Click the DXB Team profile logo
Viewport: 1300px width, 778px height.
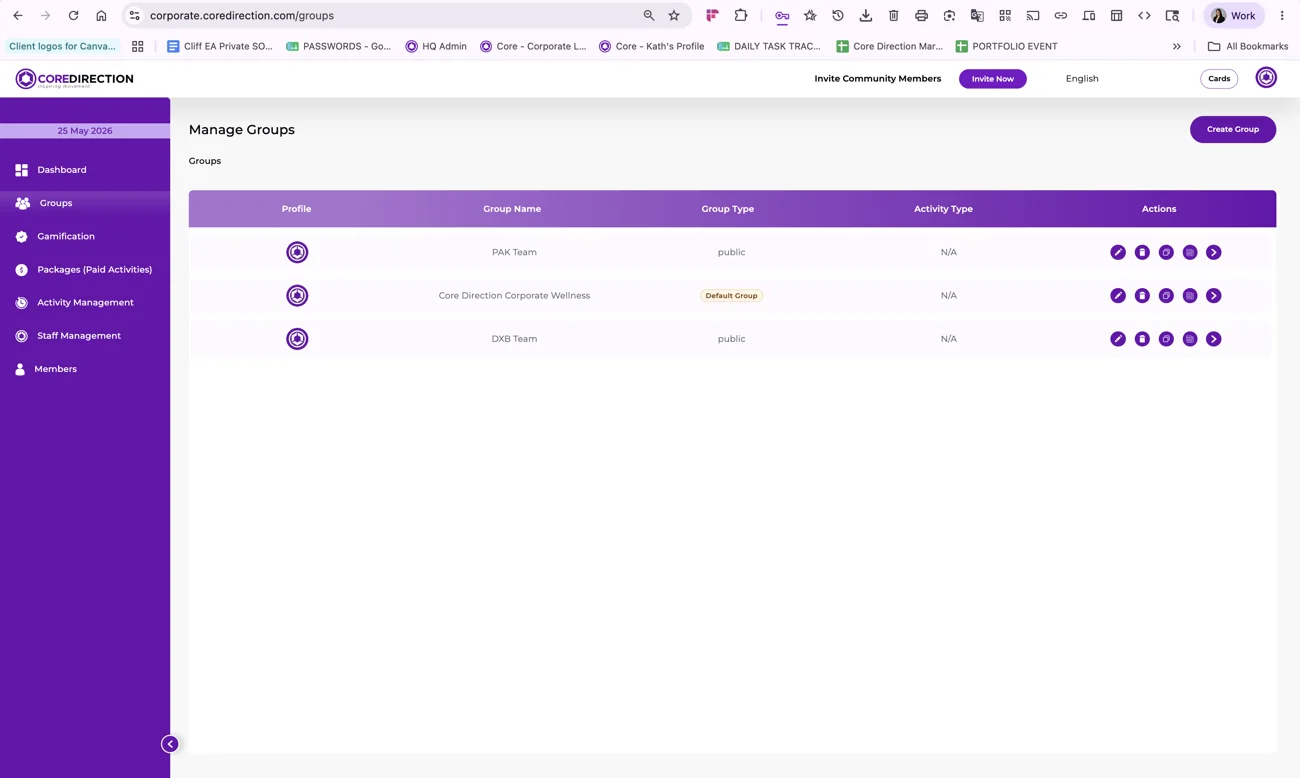coord(297,339)
